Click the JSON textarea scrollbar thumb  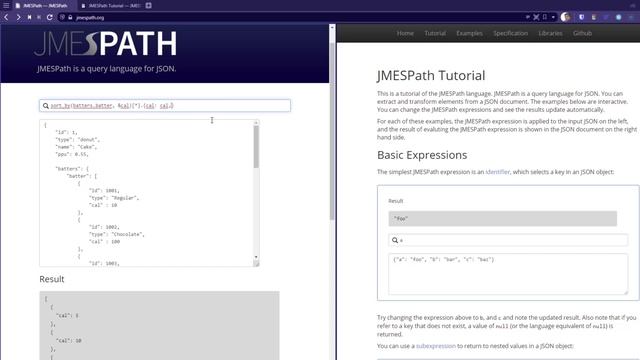(256, 146)
